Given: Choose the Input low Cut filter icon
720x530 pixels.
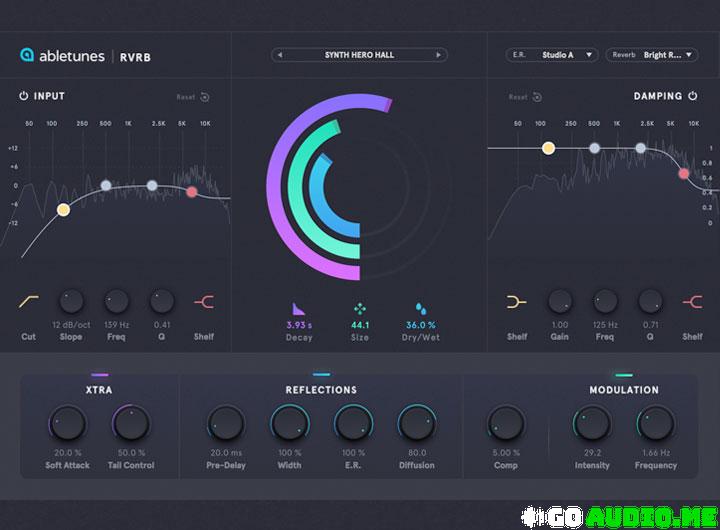Looking at the screenshot, I should pyautogui.click(x=28, y=302).
